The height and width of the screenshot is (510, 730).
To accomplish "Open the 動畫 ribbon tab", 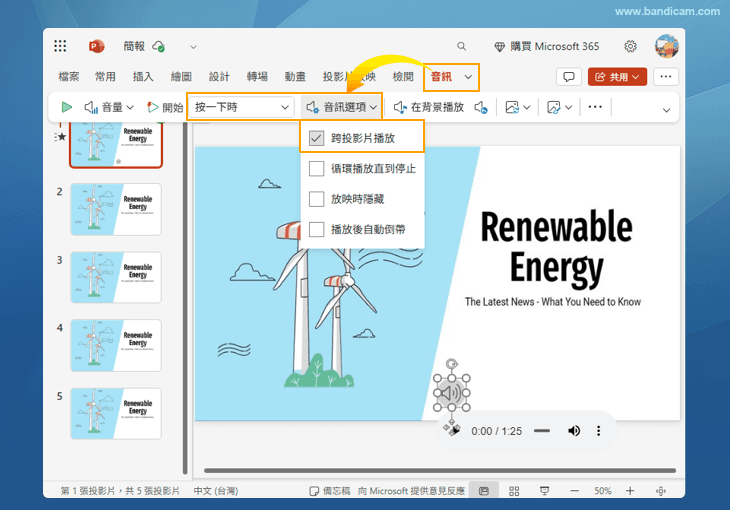I will [295, 77].
